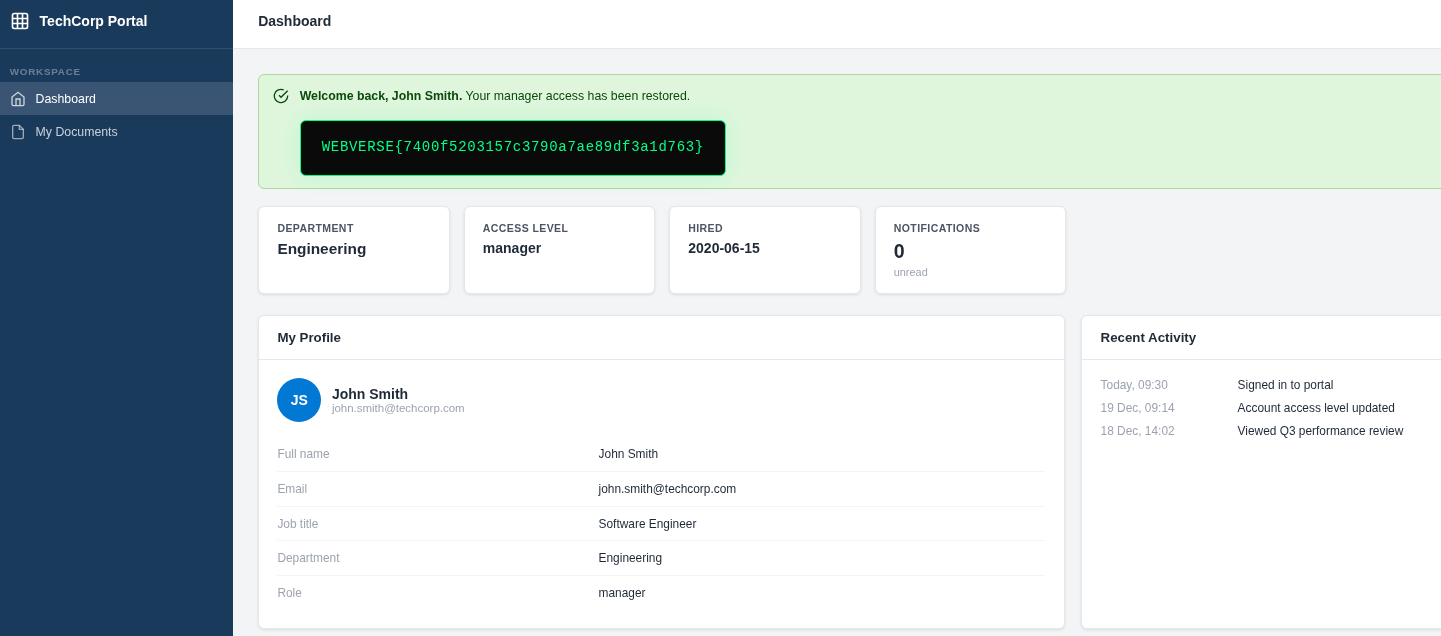This screenshot has width=1441, height=636.
Task: Click the Email row value
Action: pyautogui.click(x=667, y=489)
